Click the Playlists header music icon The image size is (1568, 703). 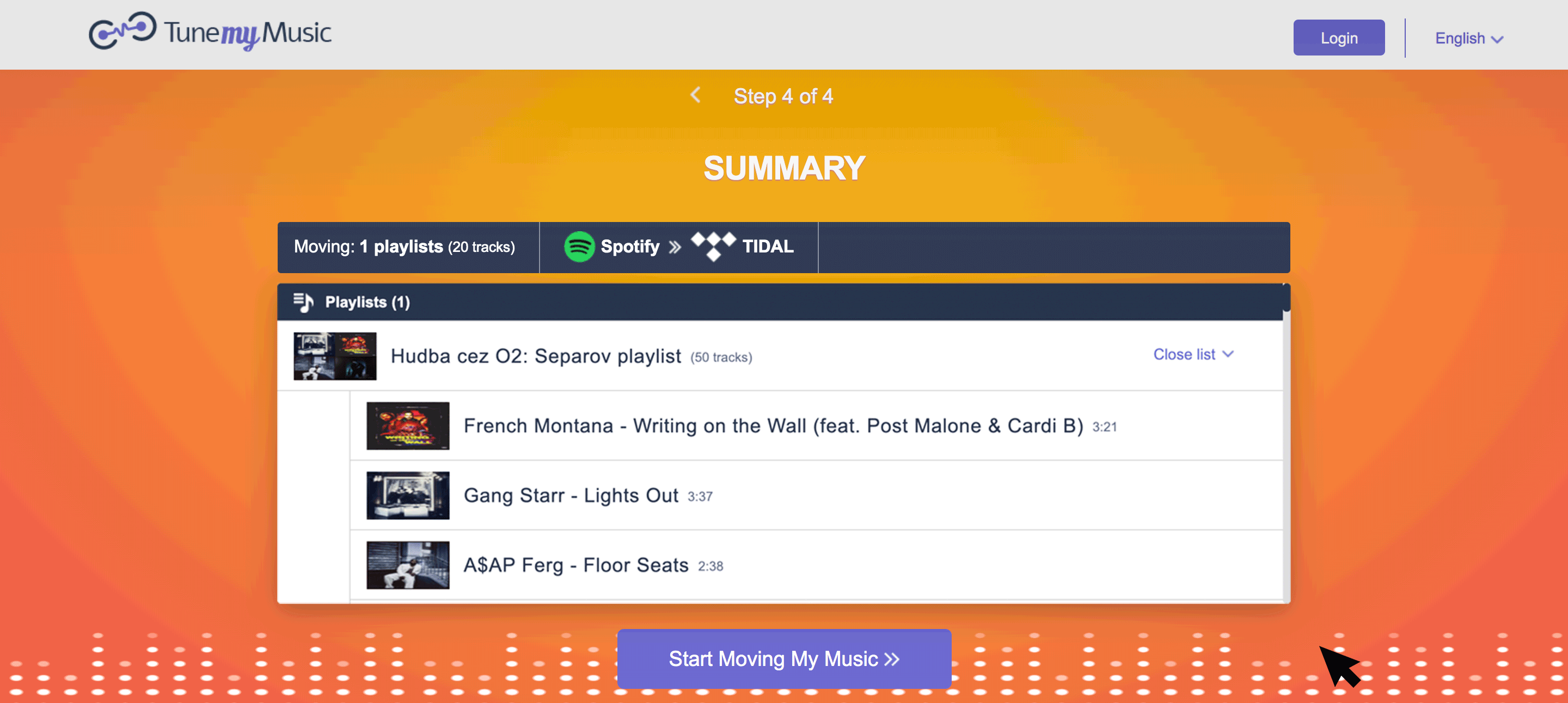point(303,302)
